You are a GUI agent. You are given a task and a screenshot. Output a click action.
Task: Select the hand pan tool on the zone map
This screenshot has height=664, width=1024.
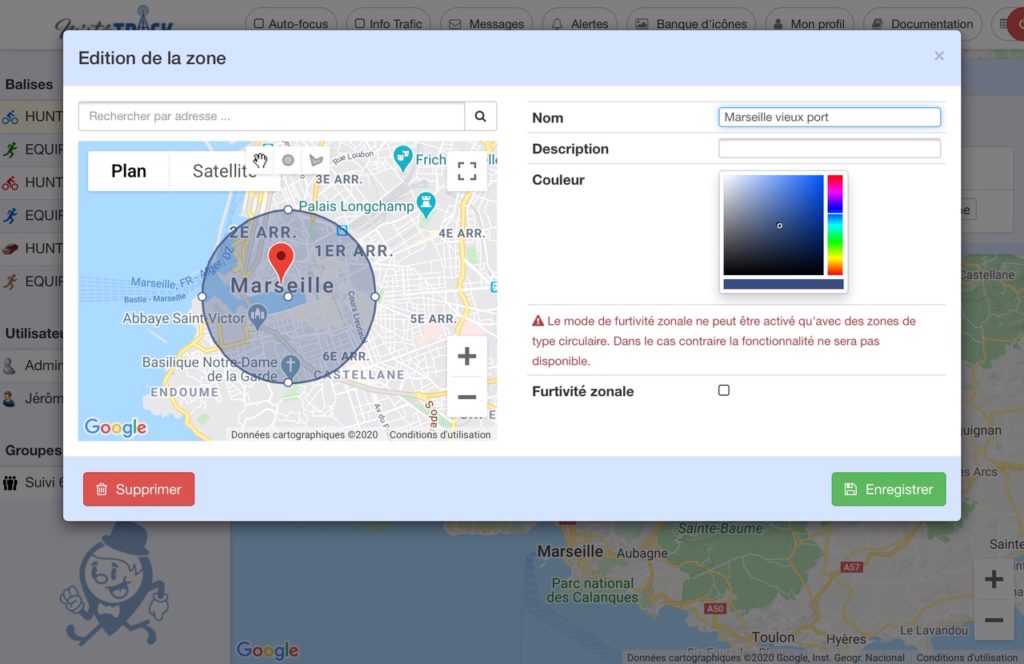click(x=261, y=160)
